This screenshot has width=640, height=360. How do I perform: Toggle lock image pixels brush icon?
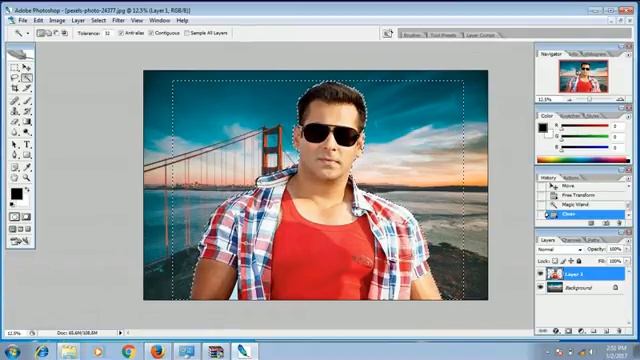563,261
